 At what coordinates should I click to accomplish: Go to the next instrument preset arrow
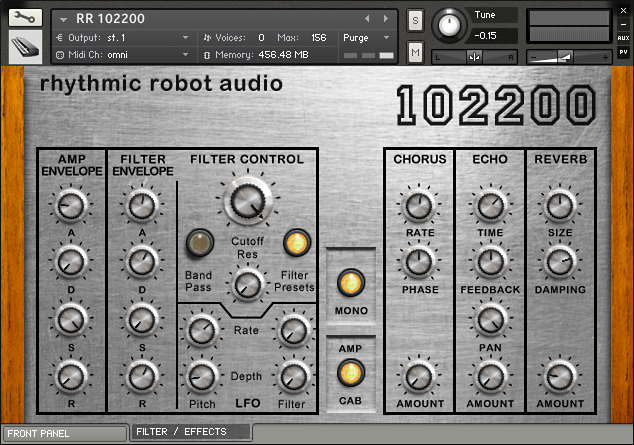point(386,19)
